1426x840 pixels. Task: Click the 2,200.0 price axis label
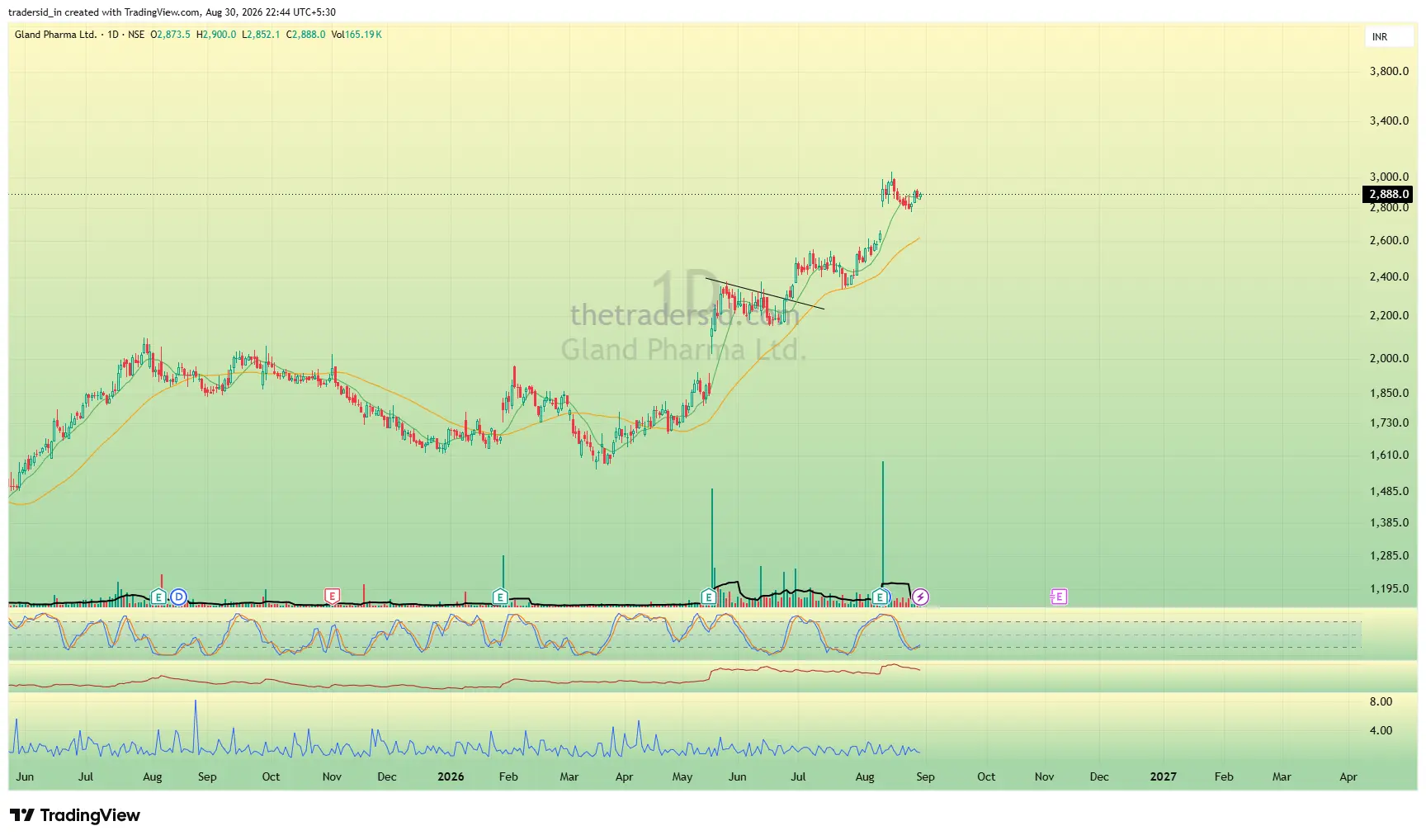[1389, 315]
